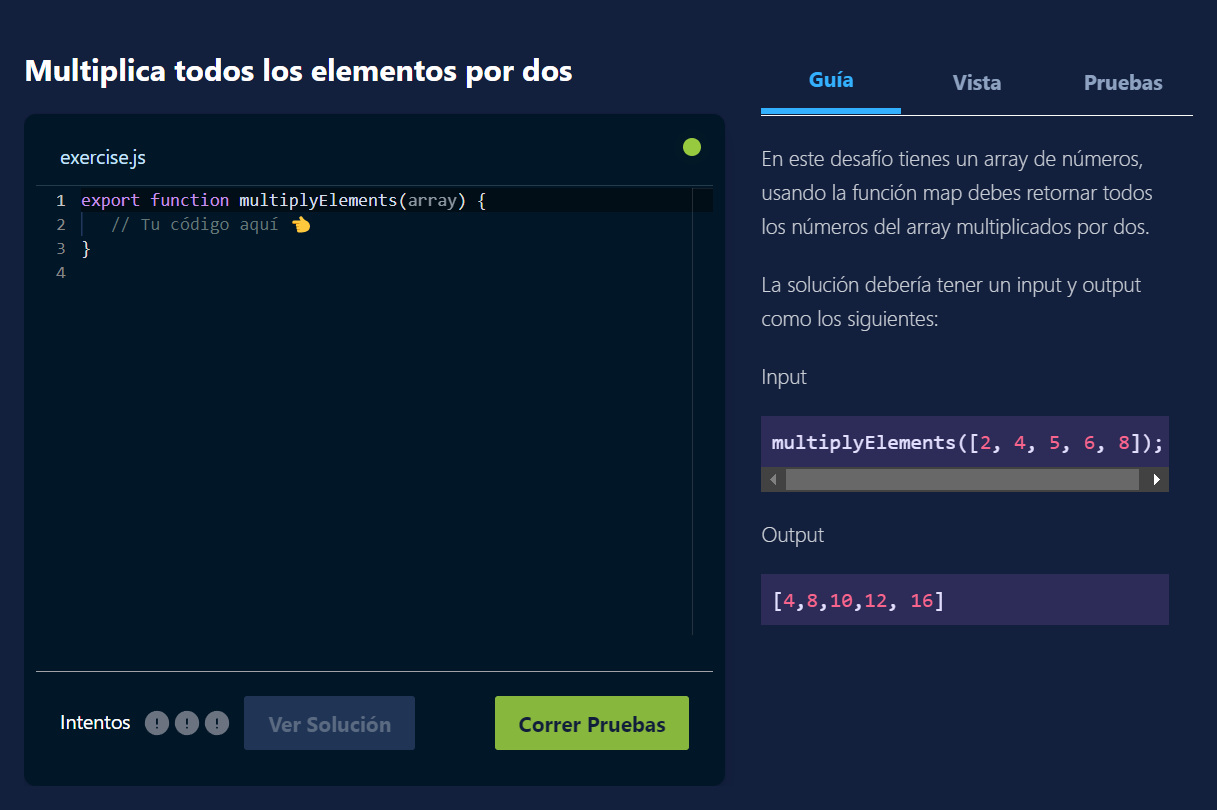The width and height of the screenshot is (1217, 810).
Task: Click the 'export' keyword in code
Action: 111,200
